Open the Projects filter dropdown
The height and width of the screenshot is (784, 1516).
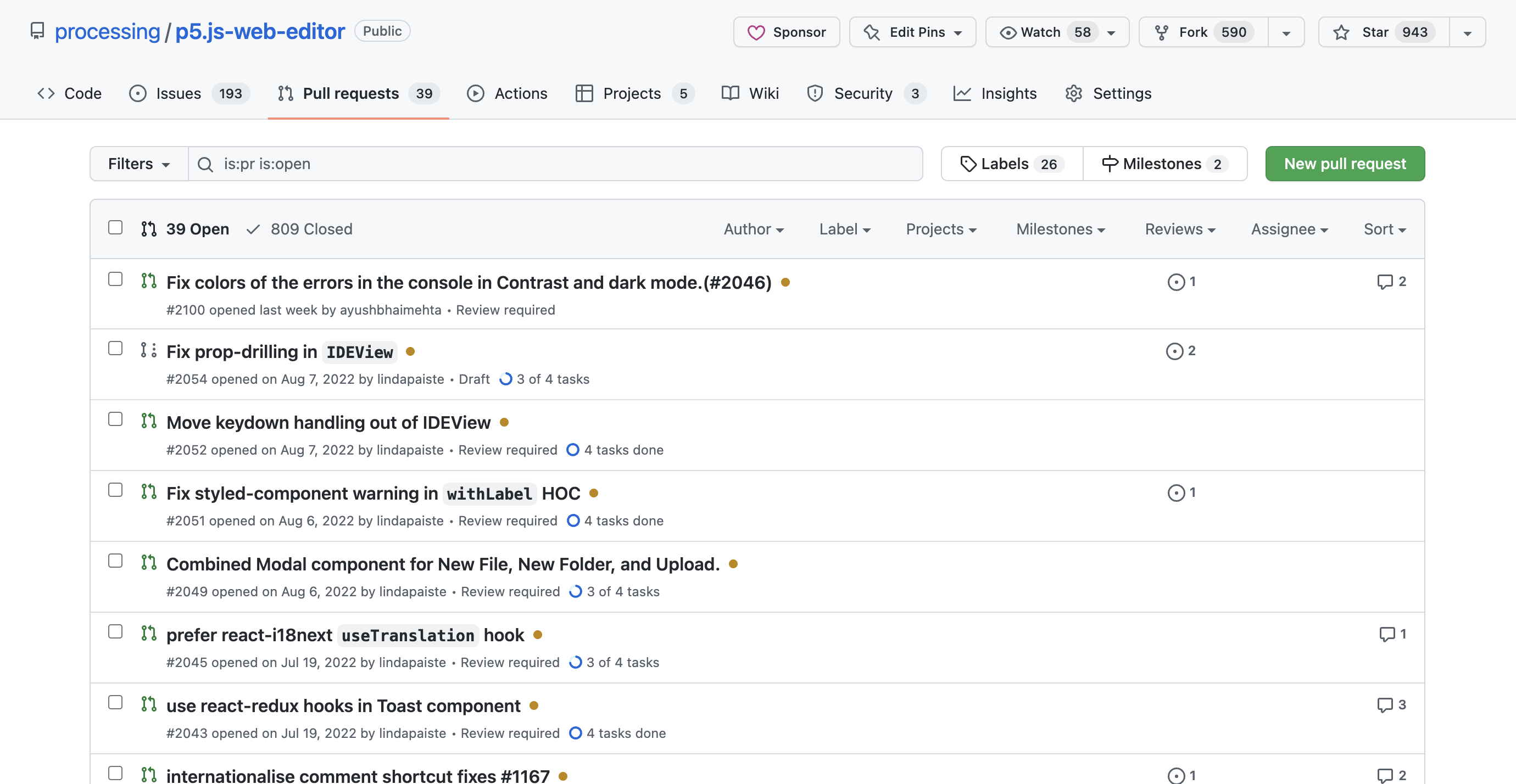pos(941,229)
